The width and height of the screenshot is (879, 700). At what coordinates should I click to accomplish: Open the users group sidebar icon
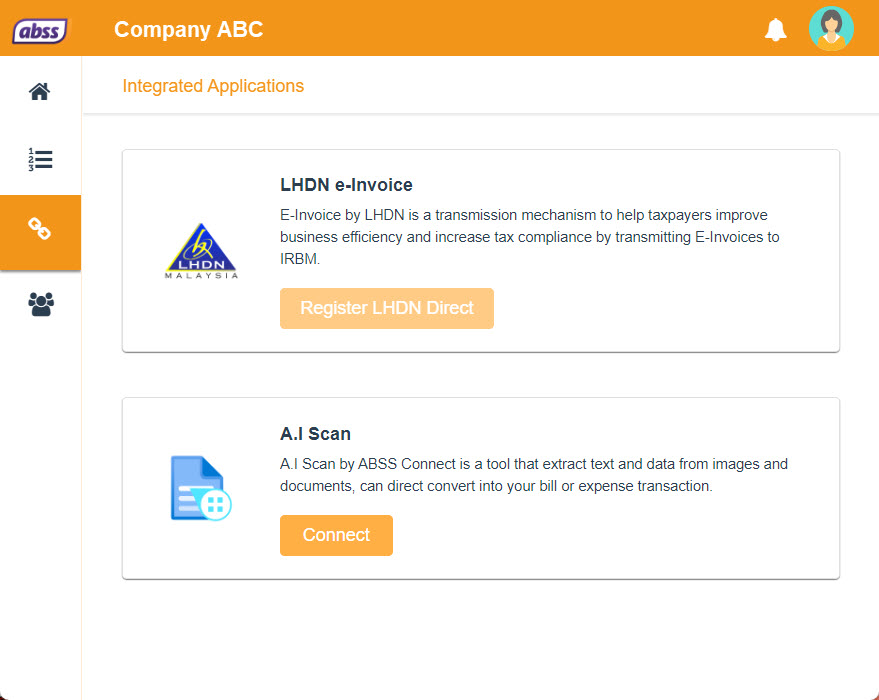point(40,304)
